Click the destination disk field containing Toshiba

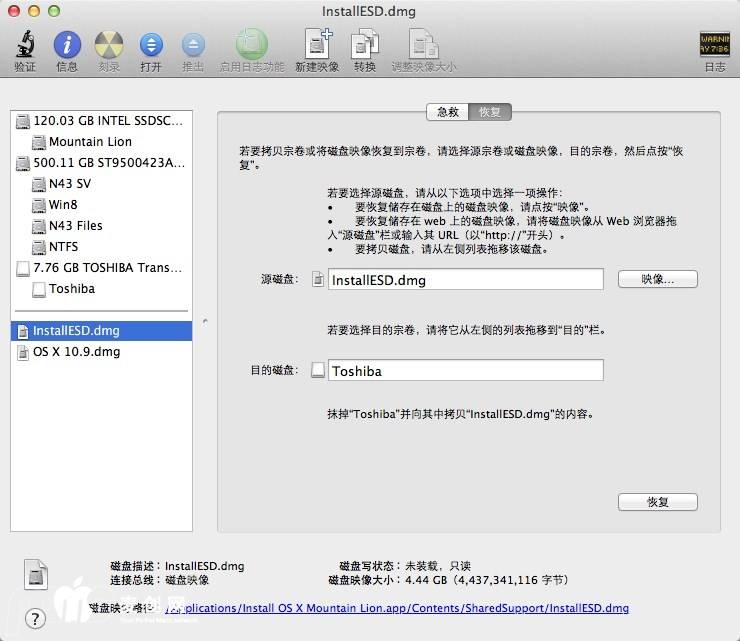point(465,371)
